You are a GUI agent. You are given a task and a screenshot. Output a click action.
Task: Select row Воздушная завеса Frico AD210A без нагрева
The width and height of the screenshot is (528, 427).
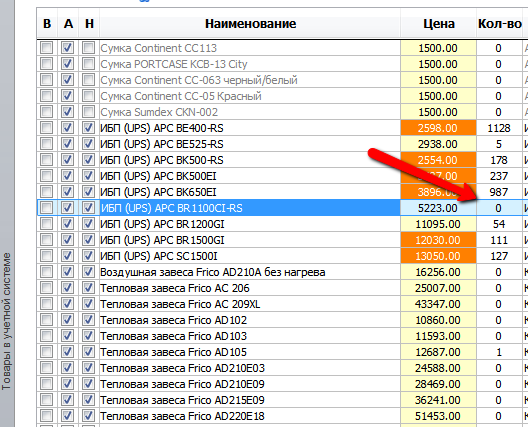coord(250,272)
